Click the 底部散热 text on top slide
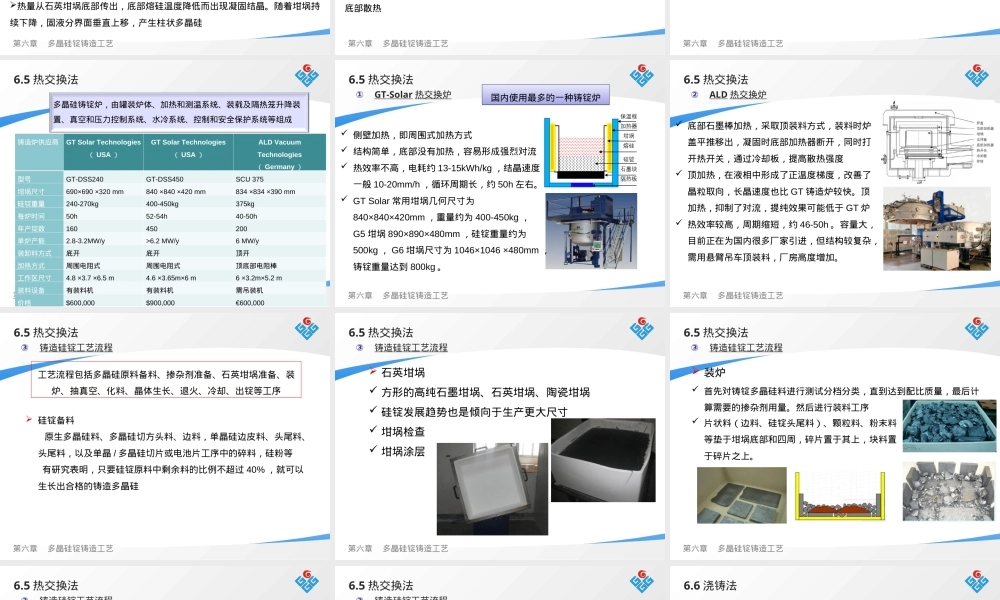The height and width of the screenshot is (600, 1000). pos(363,8)
